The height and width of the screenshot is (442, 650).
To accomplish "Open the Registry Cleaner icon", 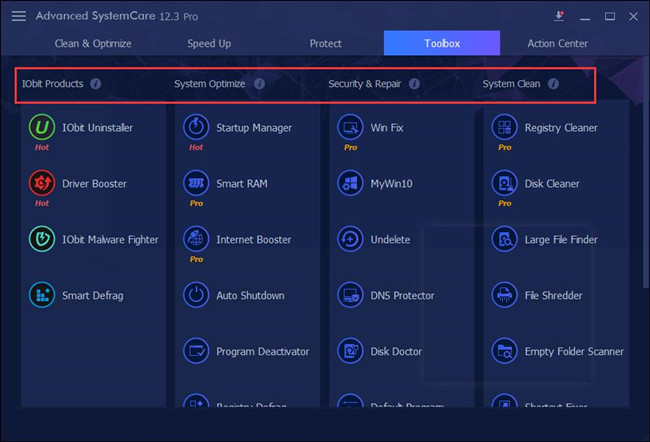I will click(x=504, y=127).
